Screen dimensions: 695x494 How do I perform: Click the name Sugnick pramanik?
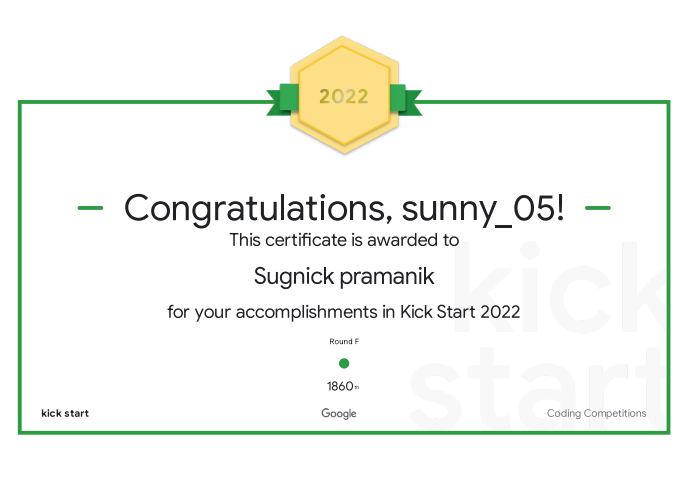point(344,274)
